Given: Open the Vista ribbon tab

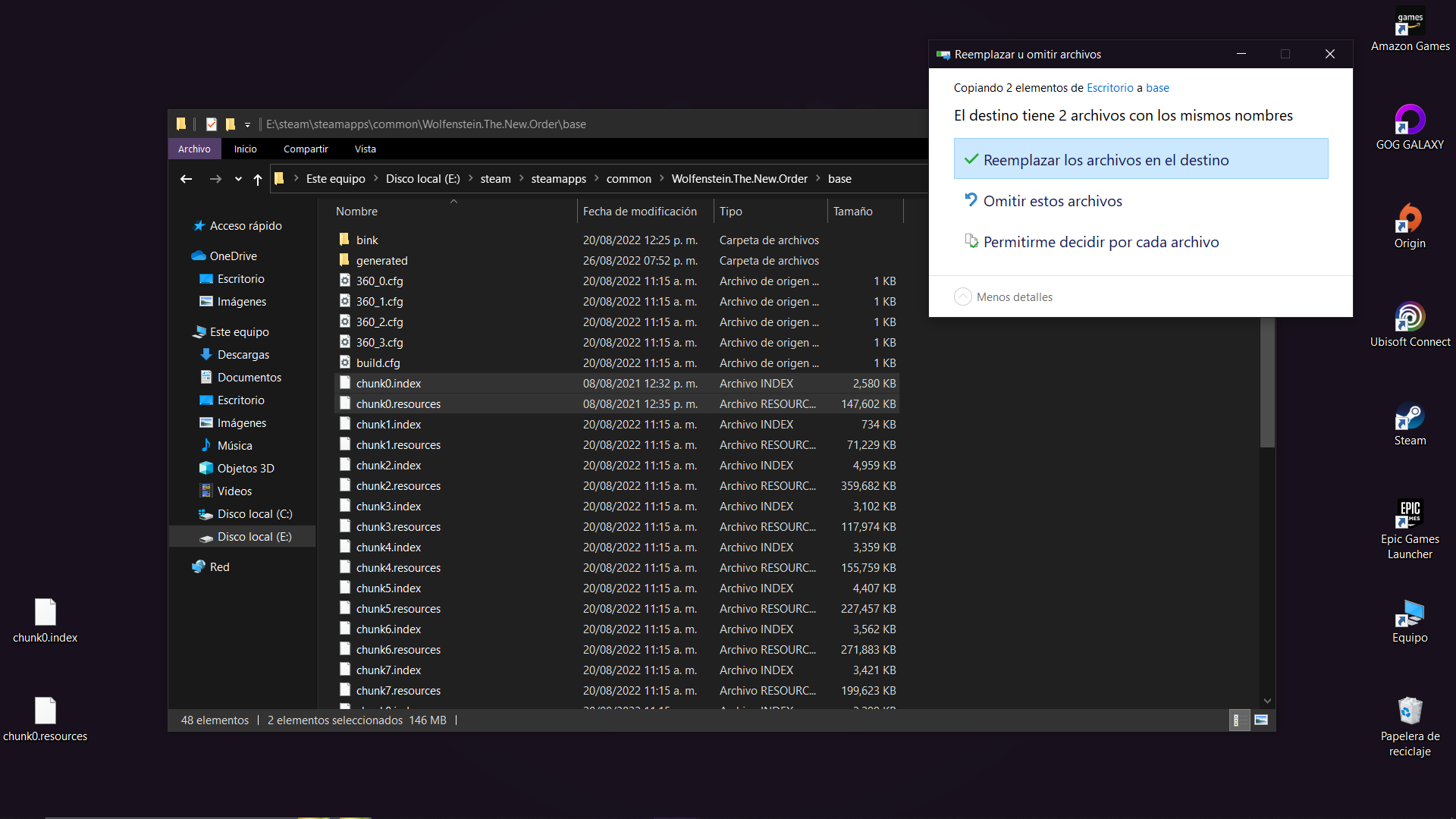Looking at the screenshot, I should point(365,149).
